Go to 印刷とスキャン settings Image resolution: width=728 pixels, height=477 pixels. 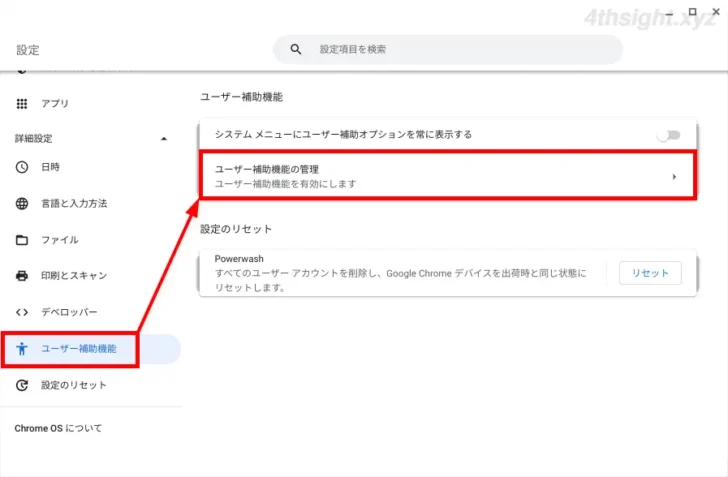pos(74,276)
